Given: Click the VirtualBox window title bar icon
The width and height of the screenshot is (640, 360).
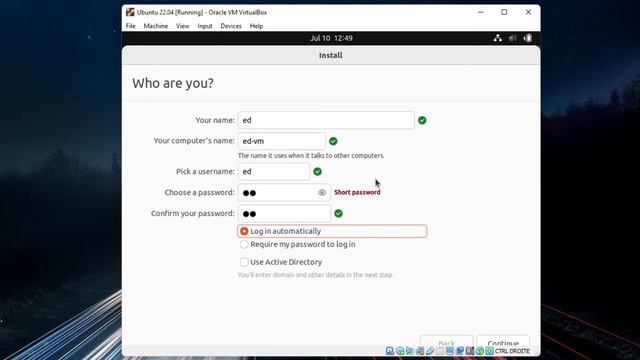Looking at the screenshot, I should [130, 12].
